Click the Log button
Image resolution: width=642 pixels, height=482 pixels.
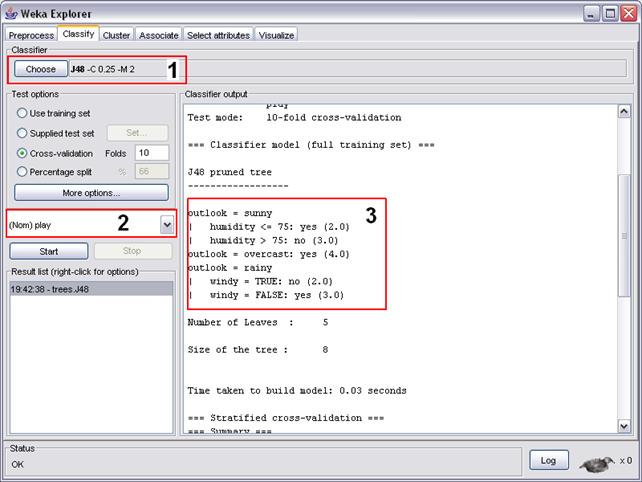550,460
